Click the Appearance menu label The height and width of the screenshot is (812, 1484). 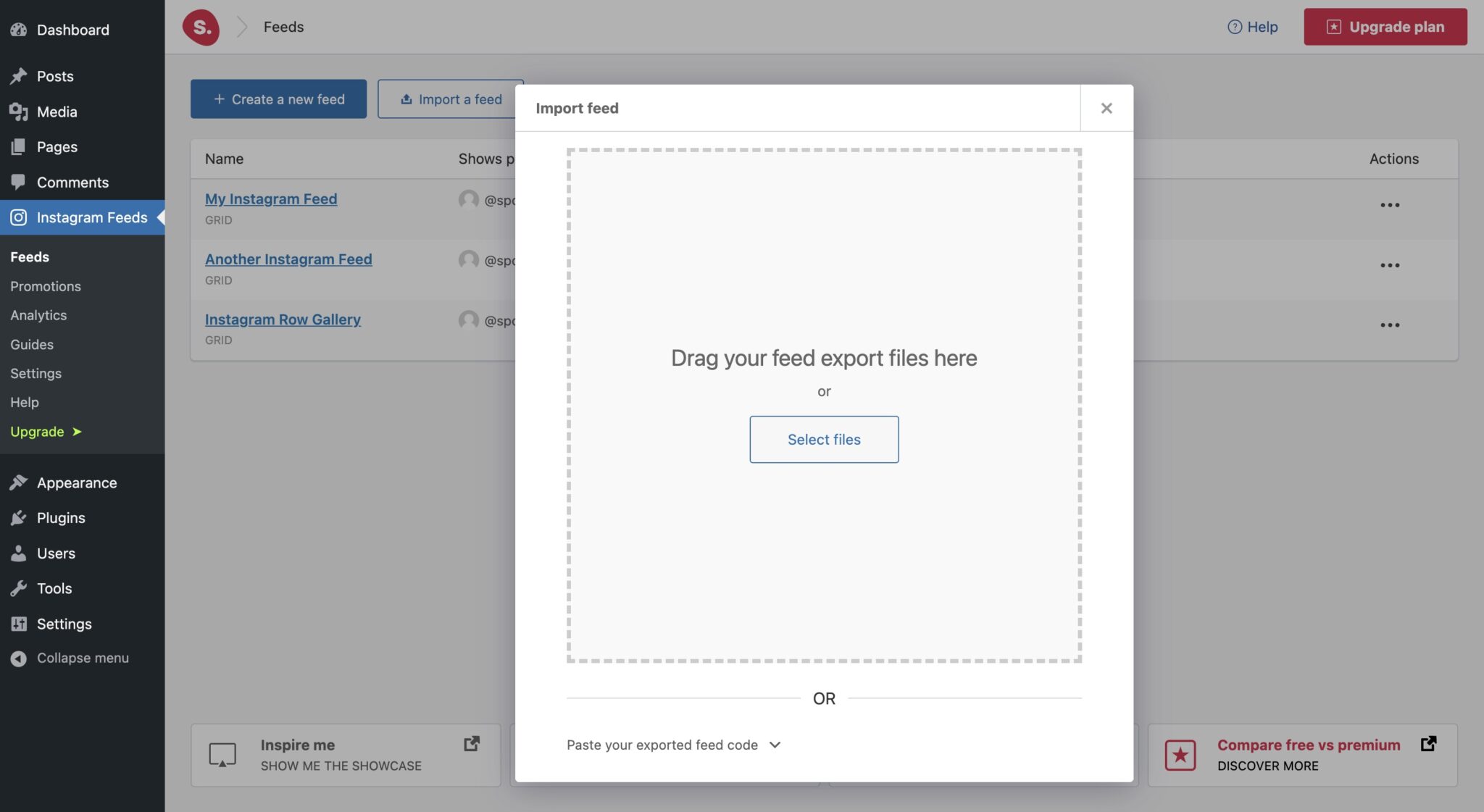click(x=77, y=482)
